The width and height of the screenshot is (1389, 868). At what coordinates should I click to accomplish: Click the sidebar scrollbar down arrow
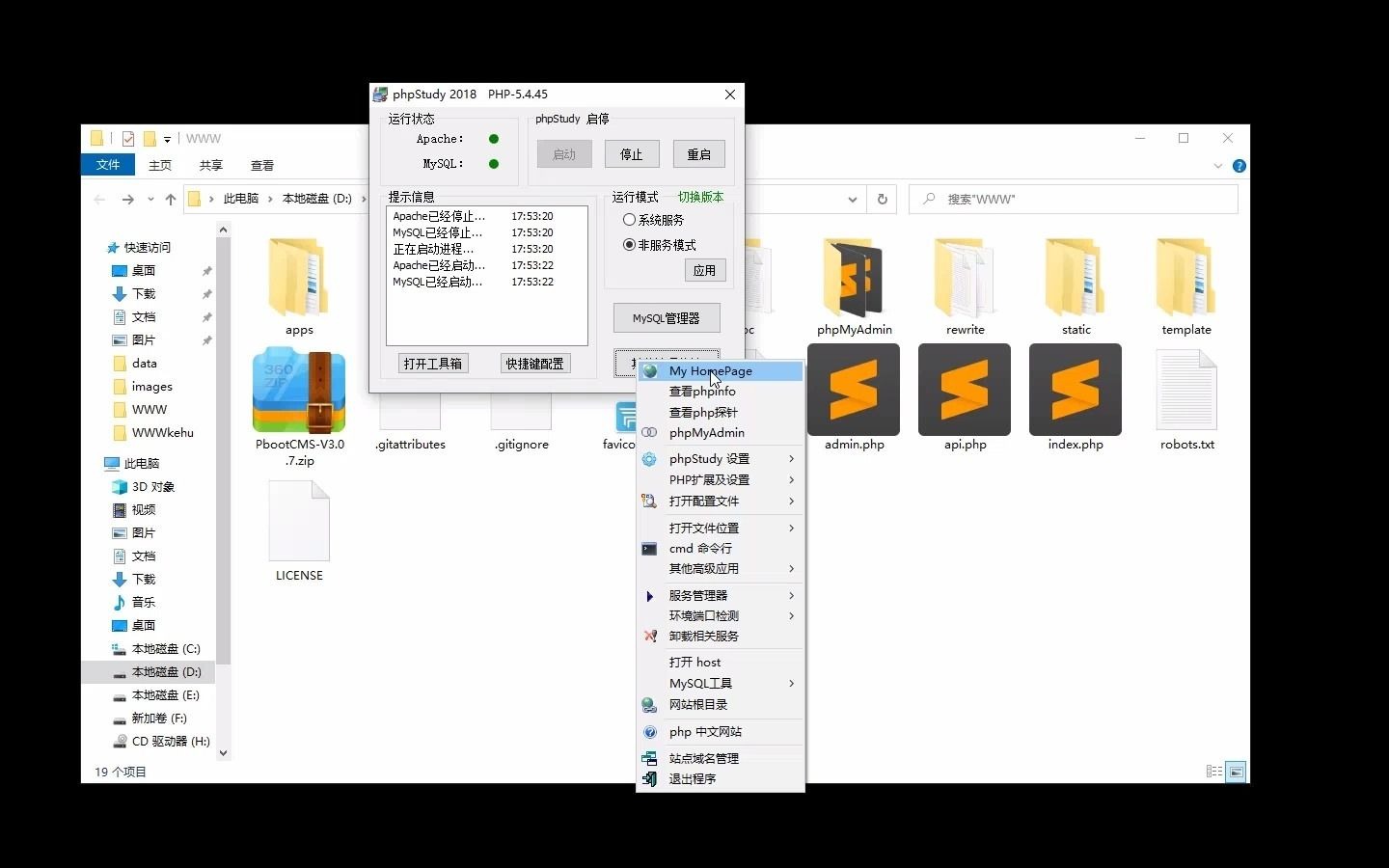pyautogui.click(x=224, y=753)
